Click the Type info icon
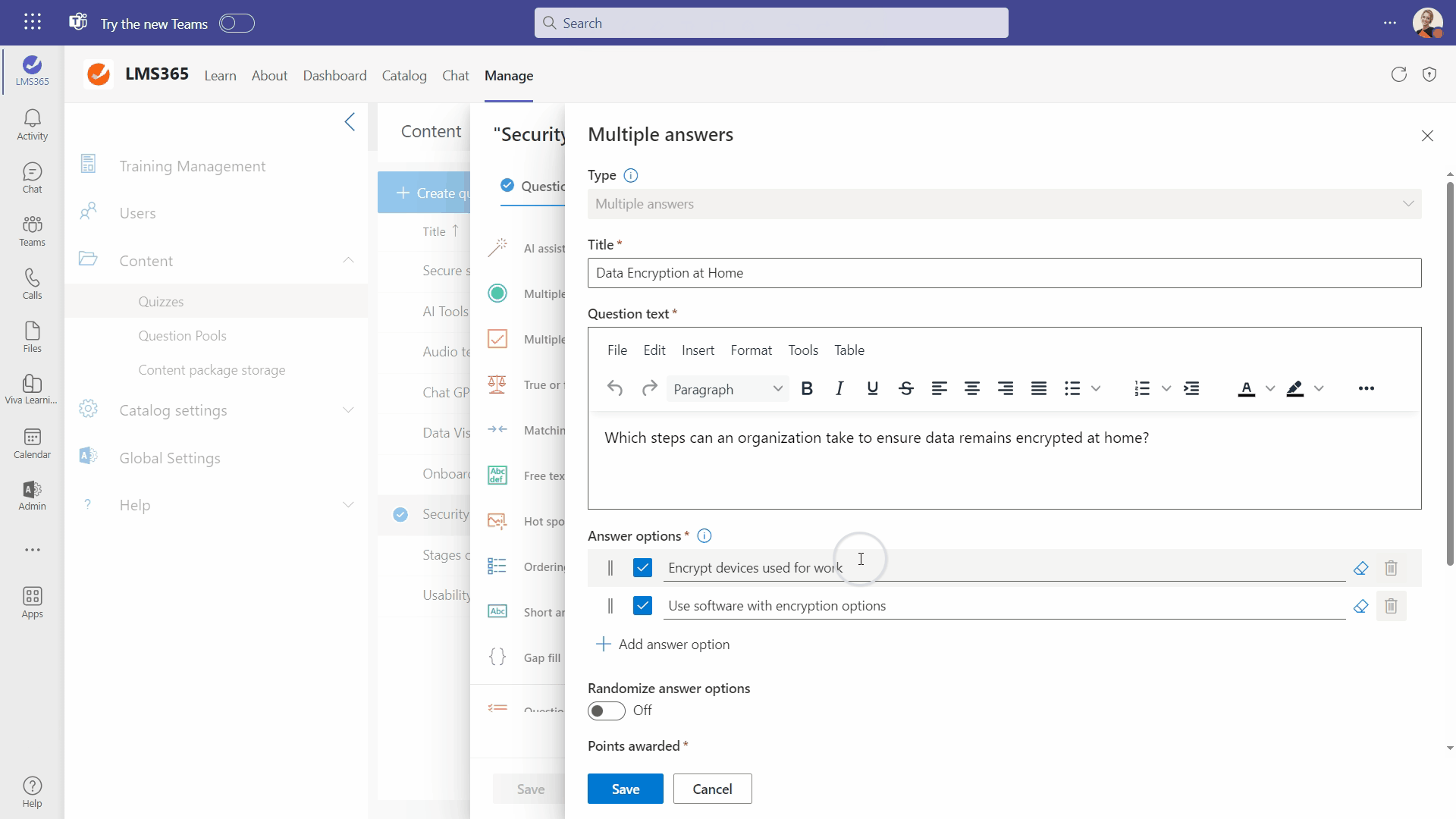The height and width of the screenshot is (819, 1456). tap(630, 175)
